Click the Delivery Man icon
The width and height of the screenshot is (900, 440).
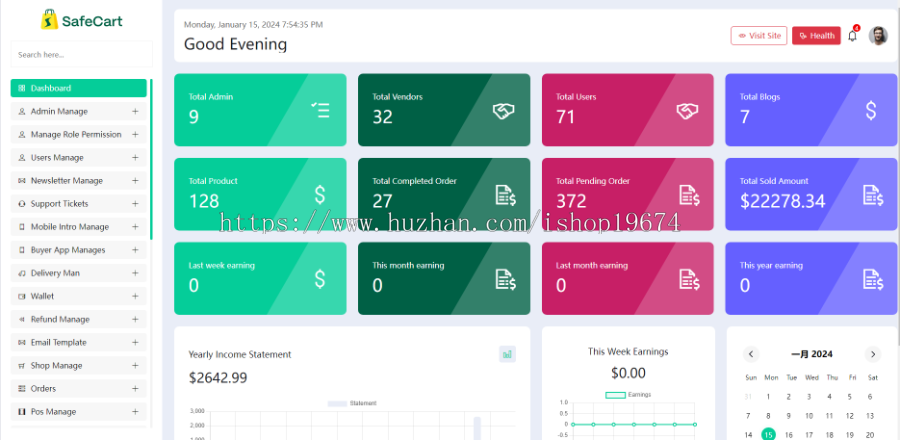click(x=22, y=273)
